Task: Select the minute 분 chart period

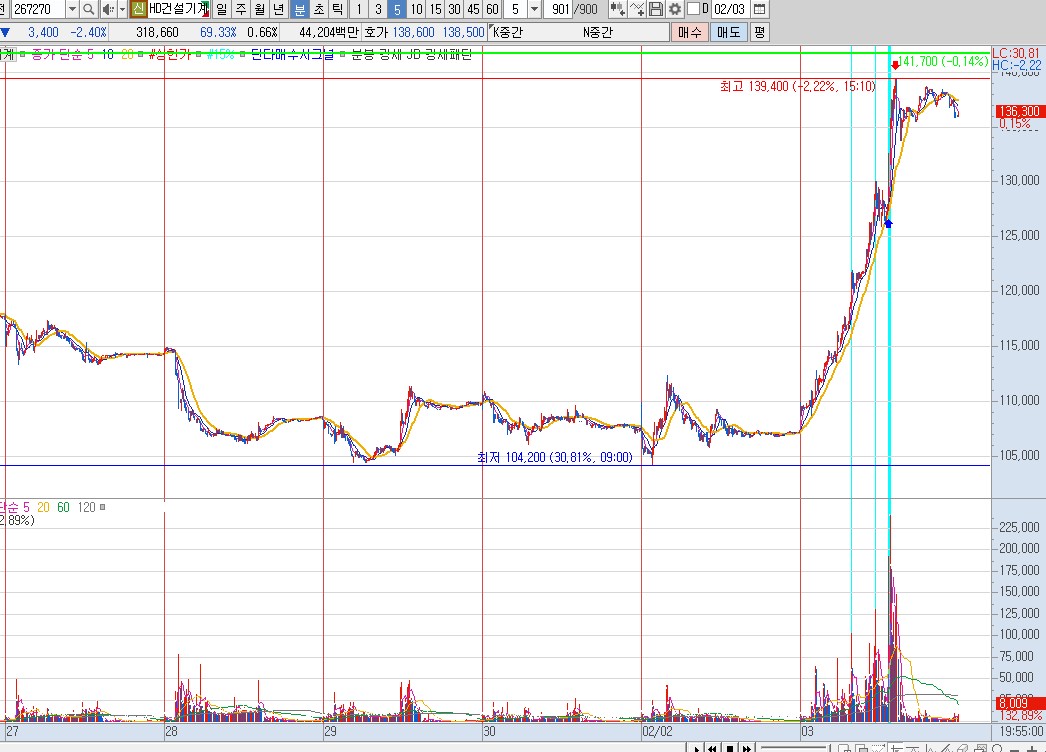Action: point(300,9)
